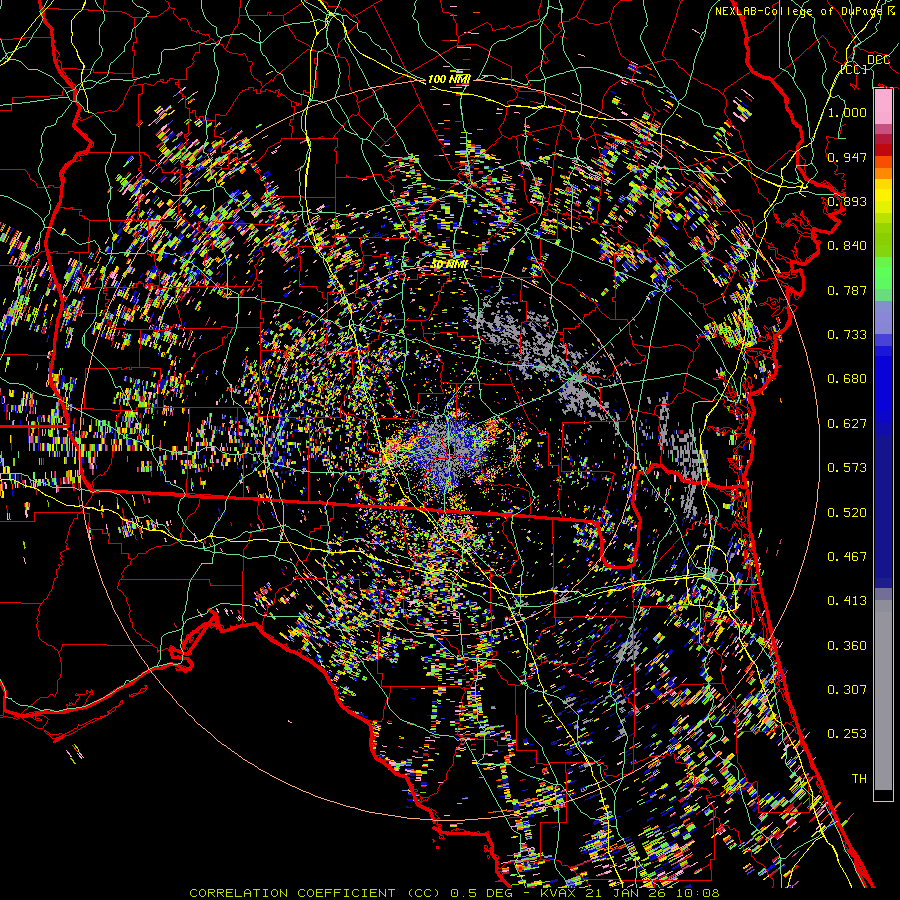This screenshot has width=900, height=900.
Task: Click the DEC label above the legend
Action: coord(878,59)
